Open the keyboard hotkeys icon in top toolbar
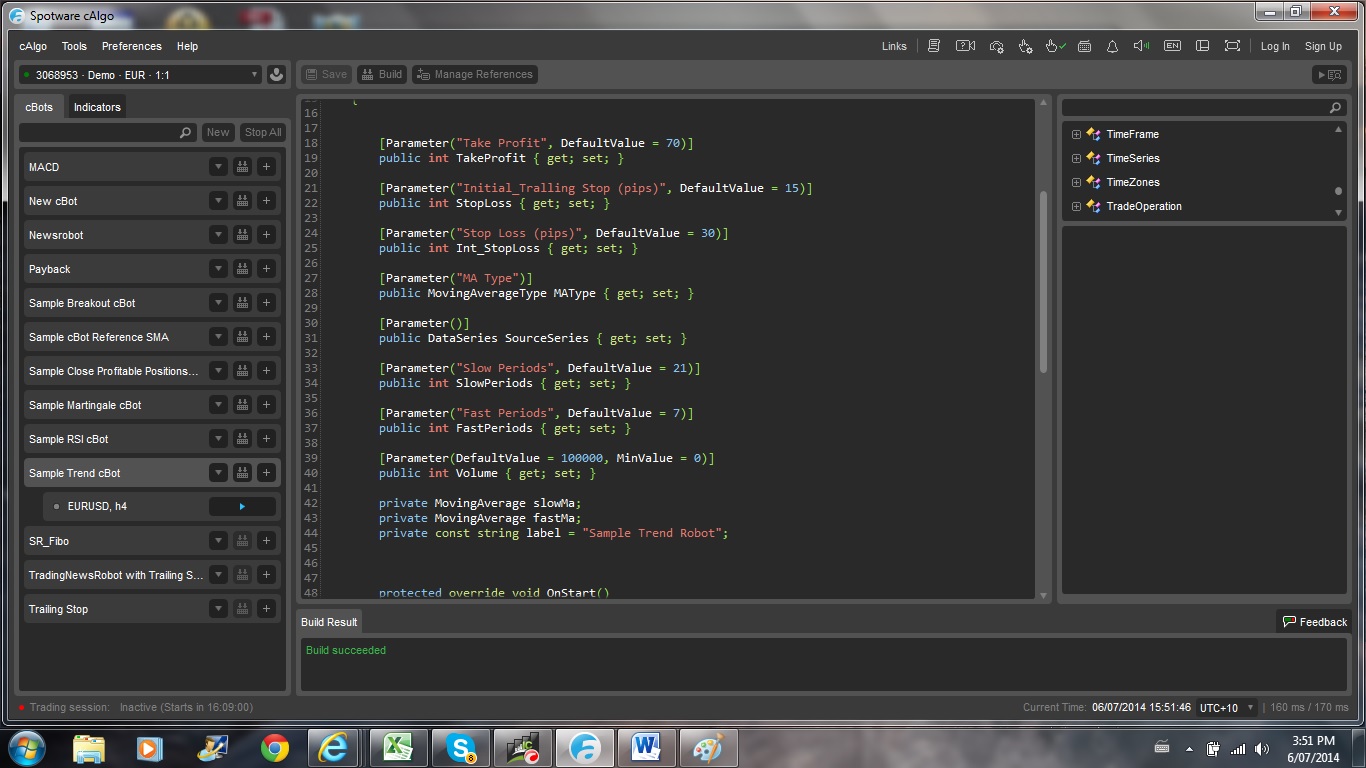Viewport: 1366px width, 768px height. [1084, 46]
